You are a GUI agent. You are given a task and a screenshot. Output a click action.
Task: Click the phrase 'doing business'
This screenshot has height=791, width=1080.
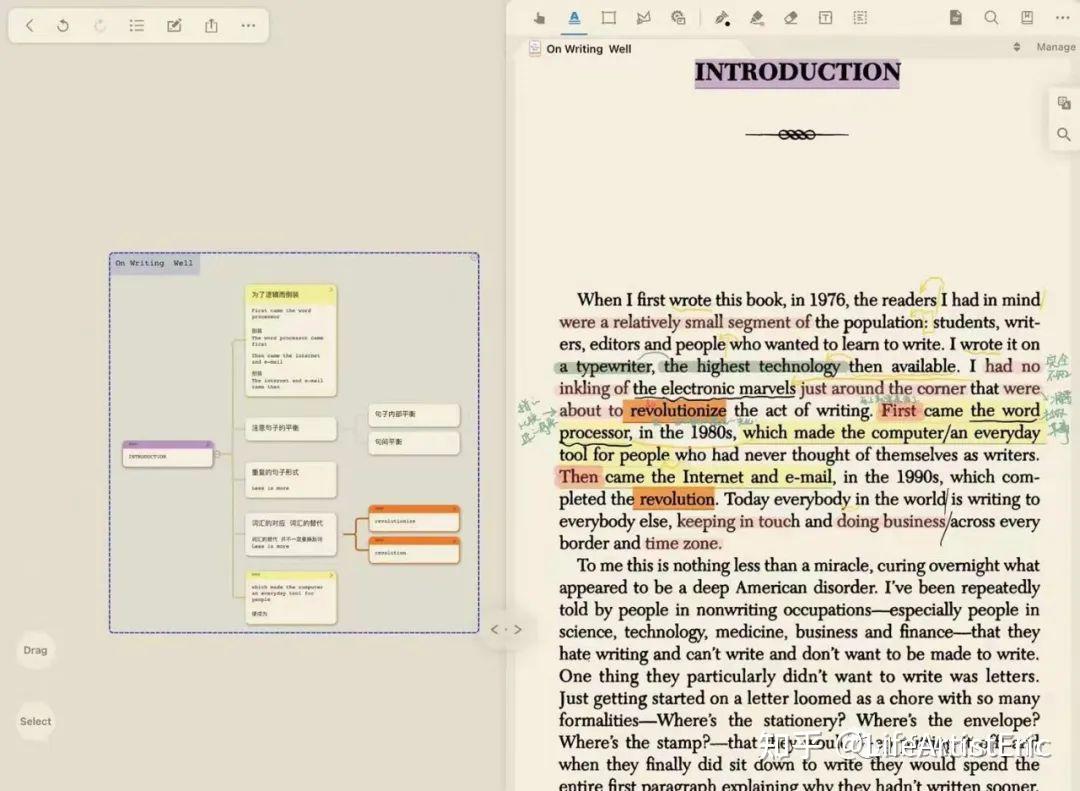(891, 521)
